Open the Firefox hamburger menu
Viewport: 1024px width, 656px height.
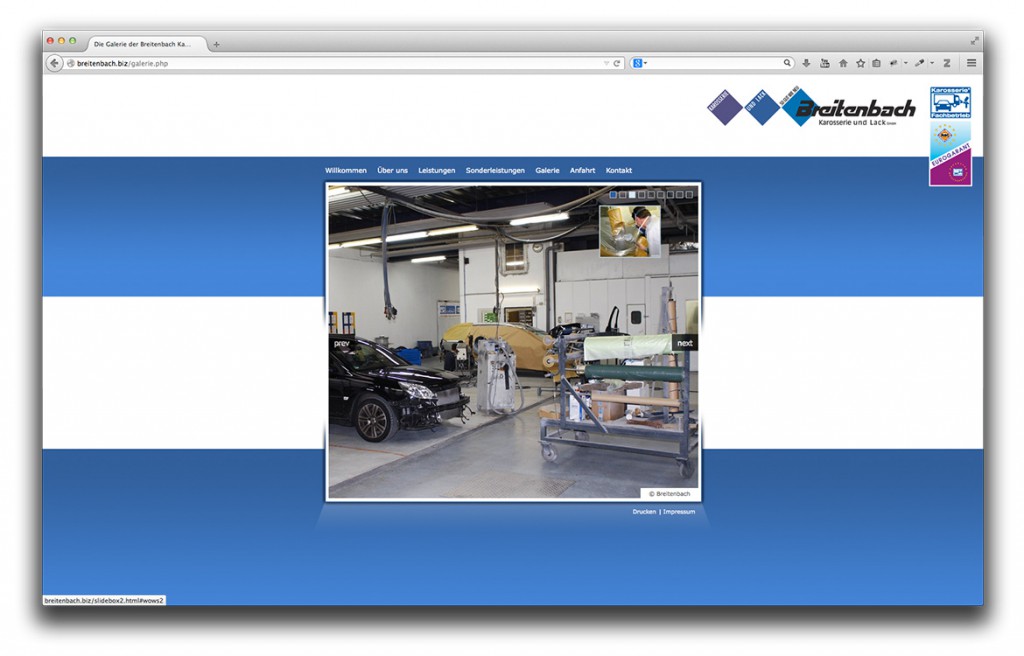(971, 63)
